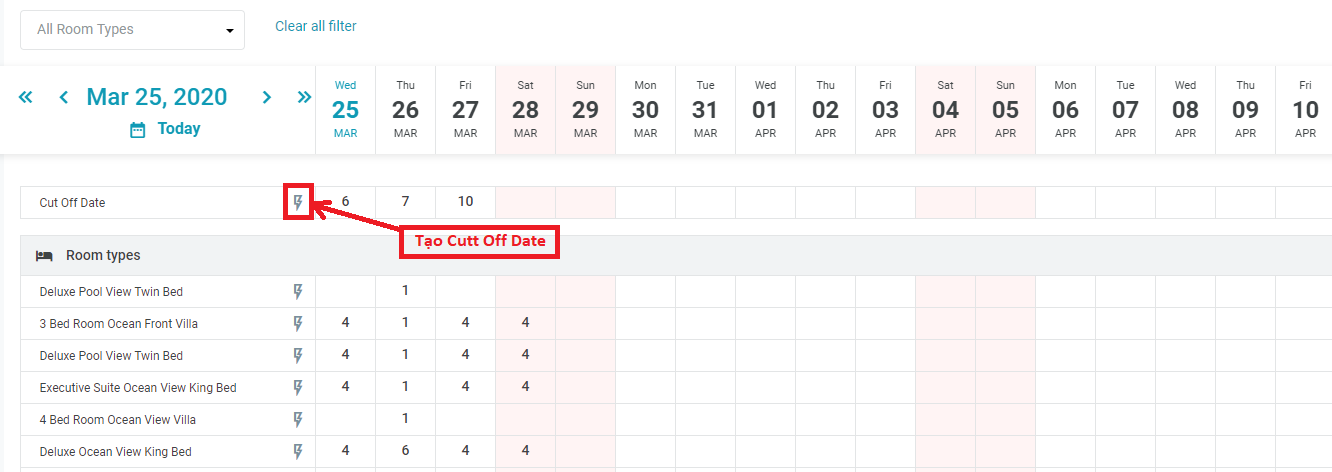Open the All Room Types dropdown
This screenshot has width=1332, height=472.
point(132,30)
